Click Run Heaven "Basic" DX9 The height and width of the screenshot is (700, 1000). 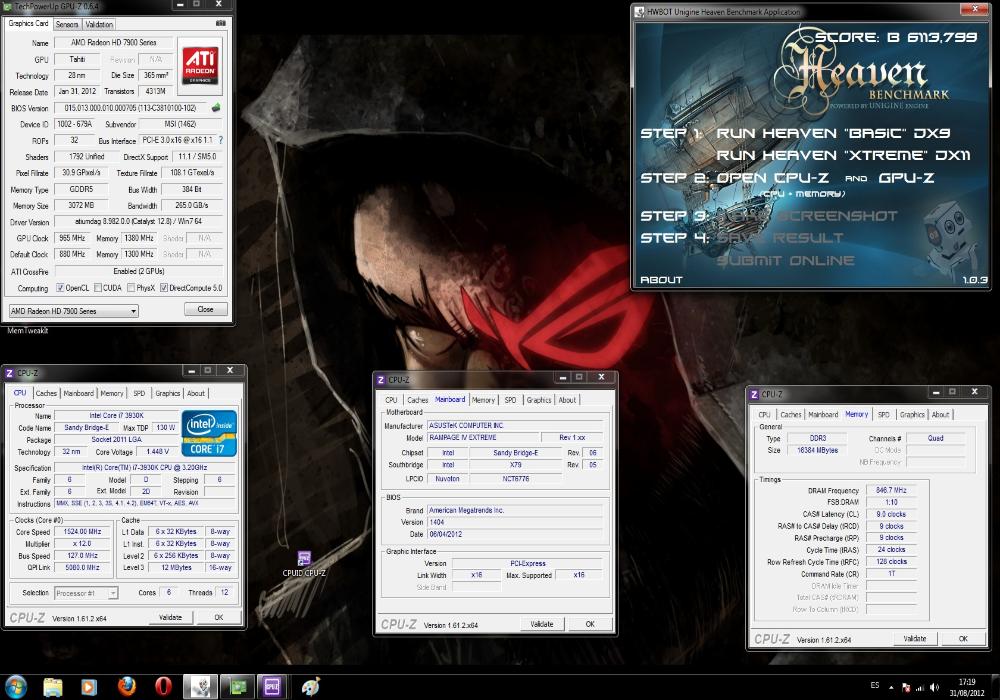[x=833, y=133]
